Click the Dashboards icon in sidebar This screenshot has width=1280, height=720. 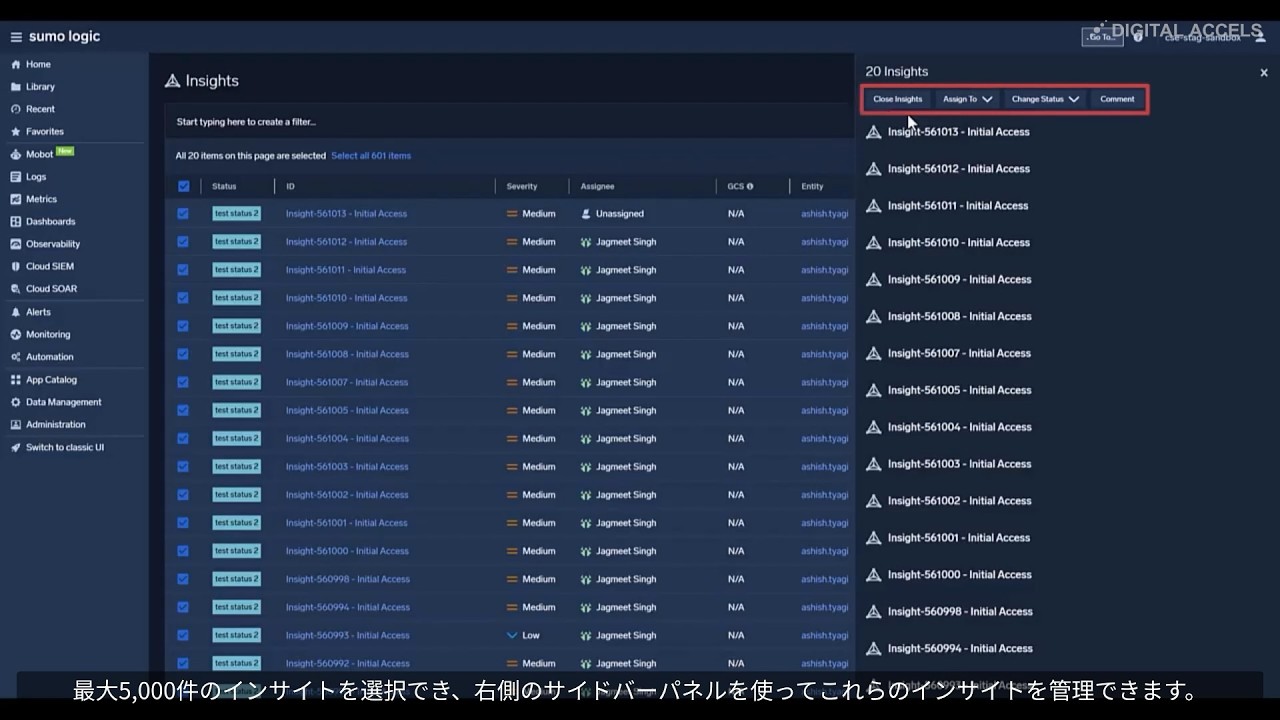tap(16, 222)
